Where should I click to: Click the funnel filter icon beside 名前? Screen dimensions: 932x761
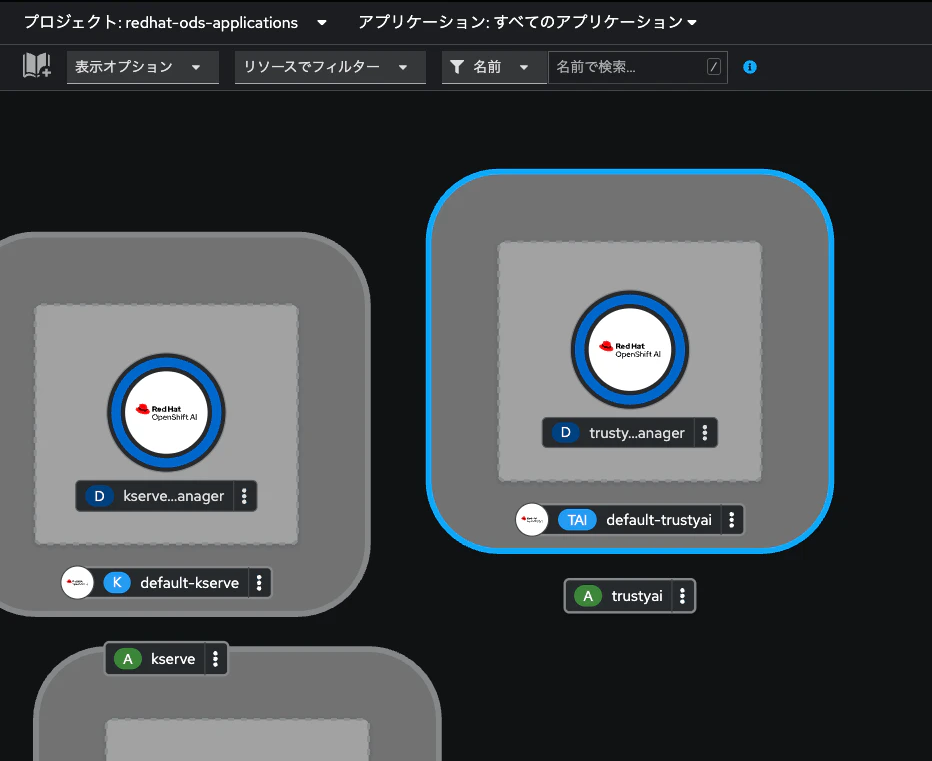click(x=456, y=67)
